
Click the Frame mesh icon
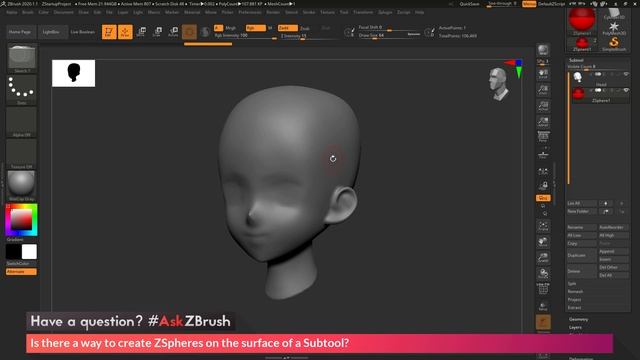tap(543, 226)
